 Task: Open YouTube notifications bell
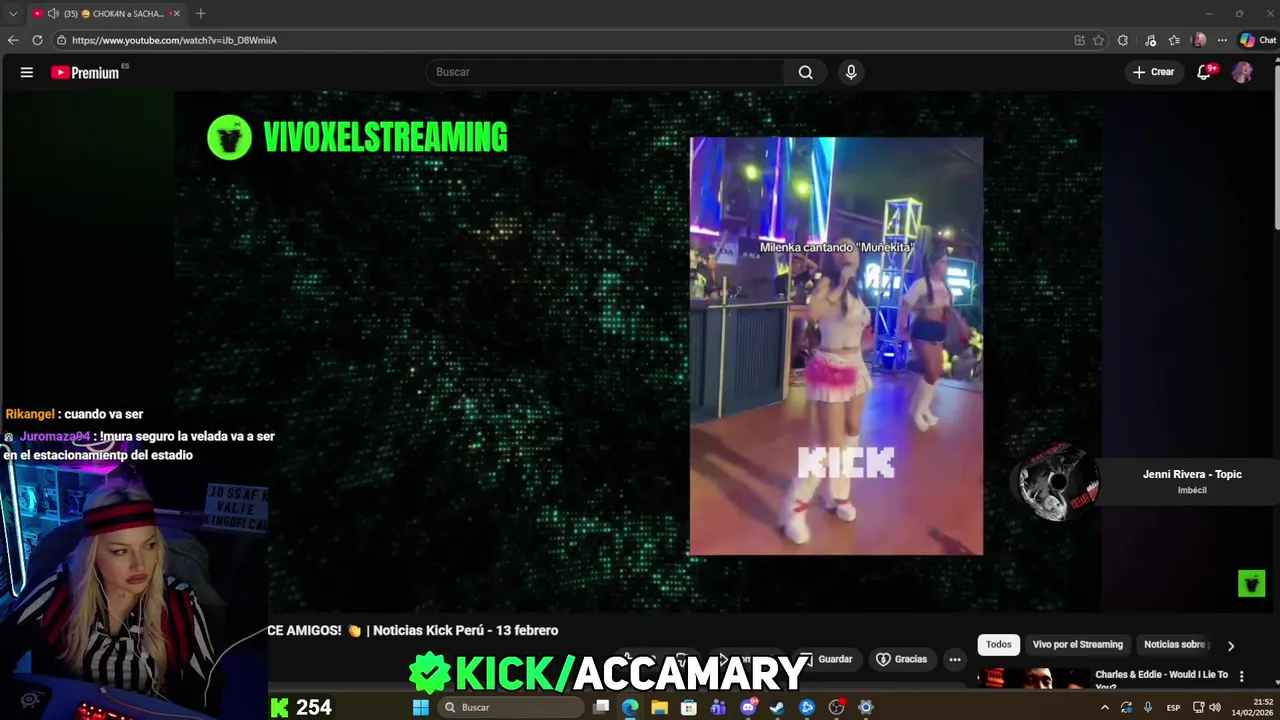click(1204, 72)
